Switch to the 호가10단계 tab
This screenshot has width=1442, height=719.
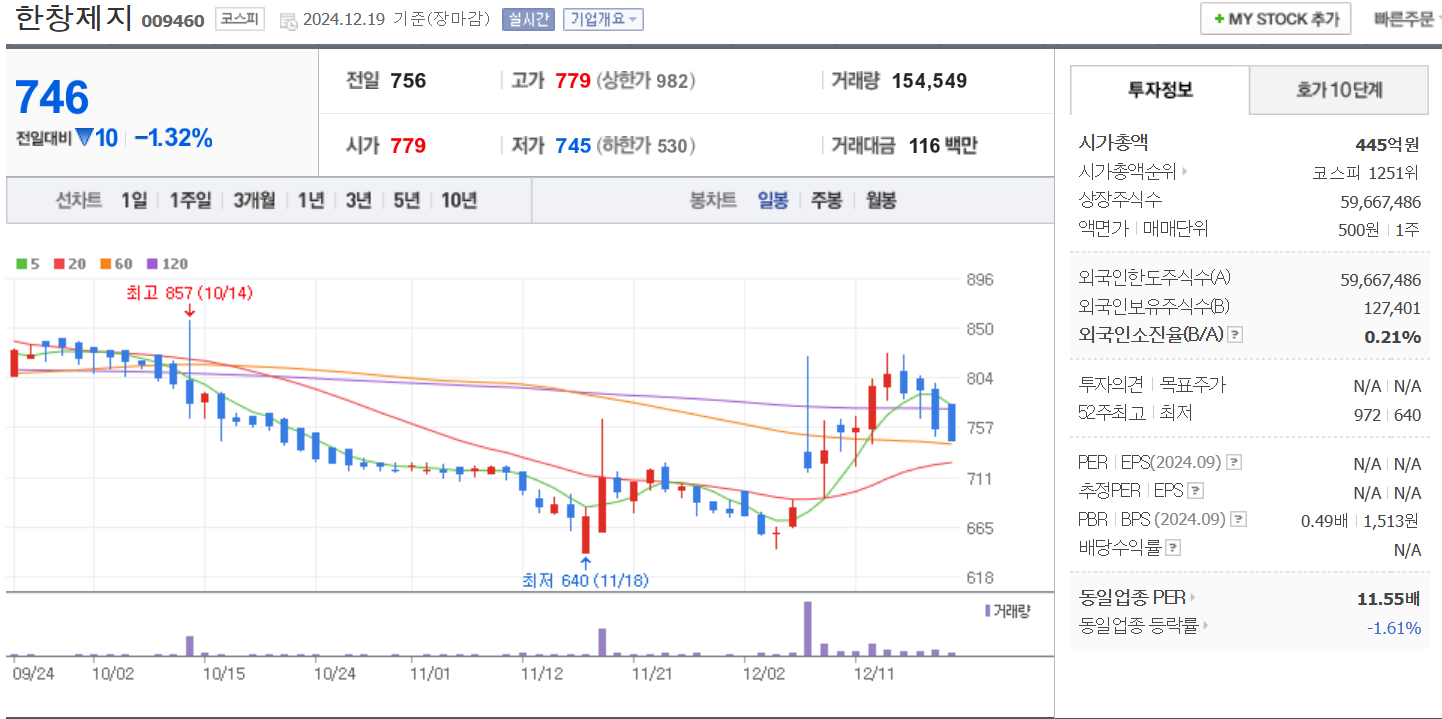click(x=1339, y=90)
